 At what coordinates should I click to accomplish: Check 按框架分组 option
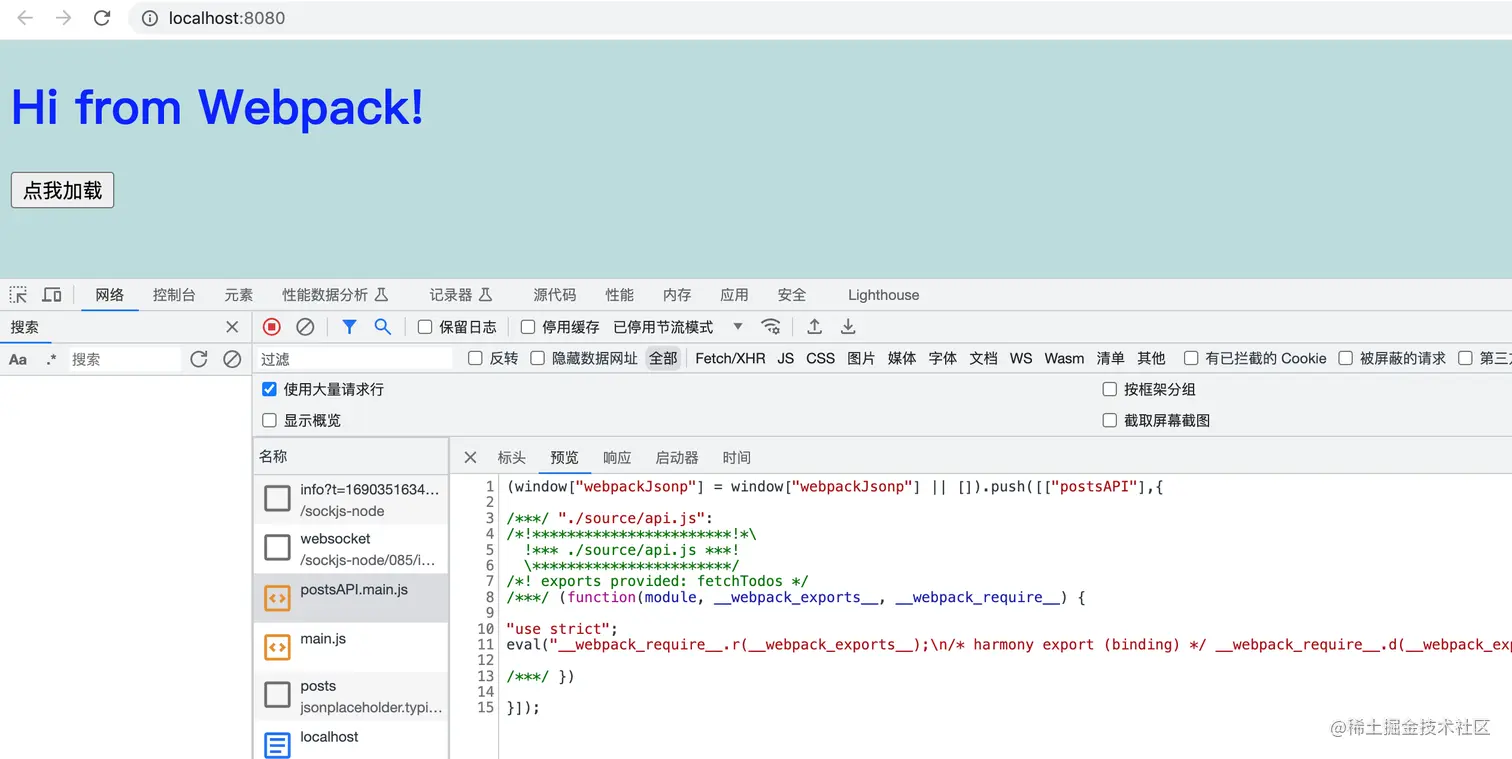click(1109, 389)
